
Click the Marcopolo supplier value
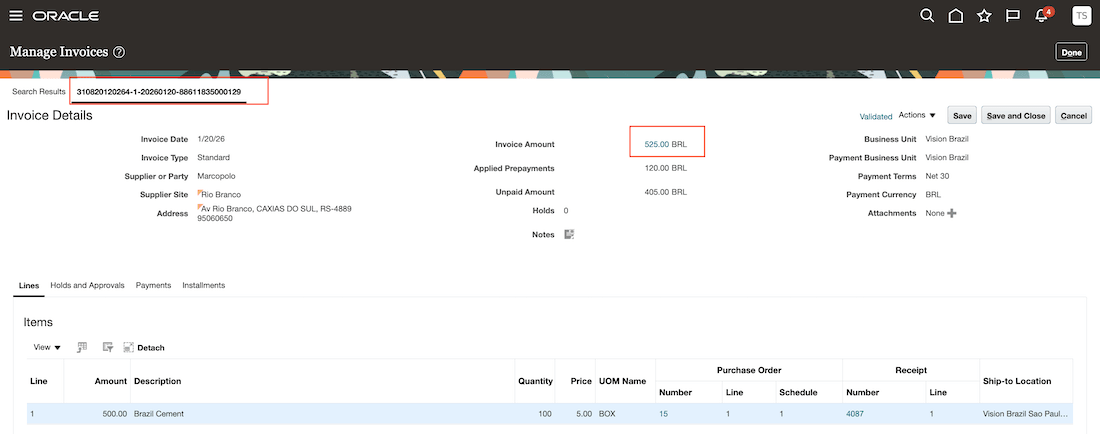click(x=217, y=176)
